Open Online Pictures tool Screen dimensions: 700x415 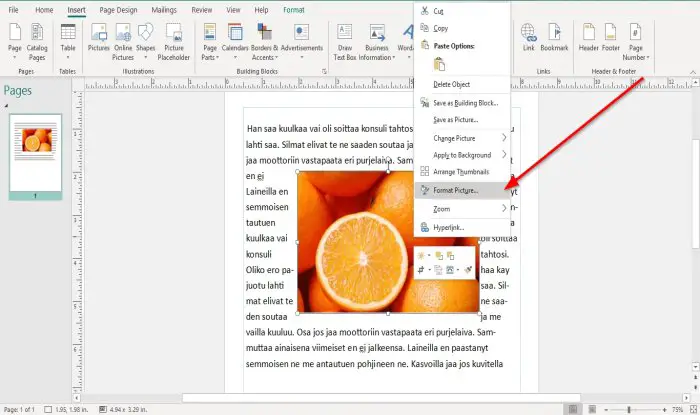point(123,42)
